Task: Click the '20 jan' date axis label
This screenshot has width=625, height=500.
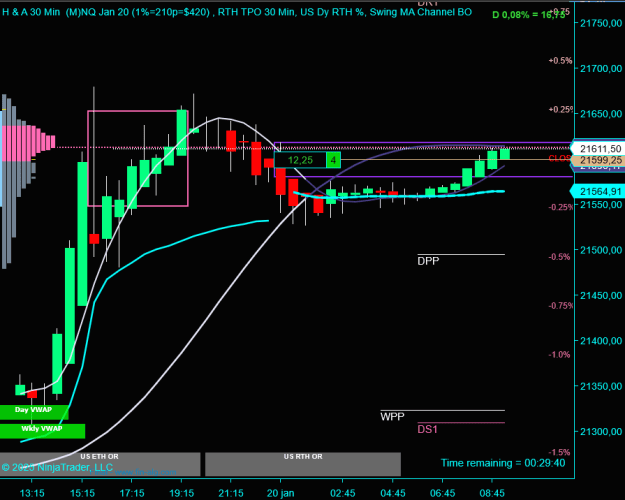Action: pos(281,494)
